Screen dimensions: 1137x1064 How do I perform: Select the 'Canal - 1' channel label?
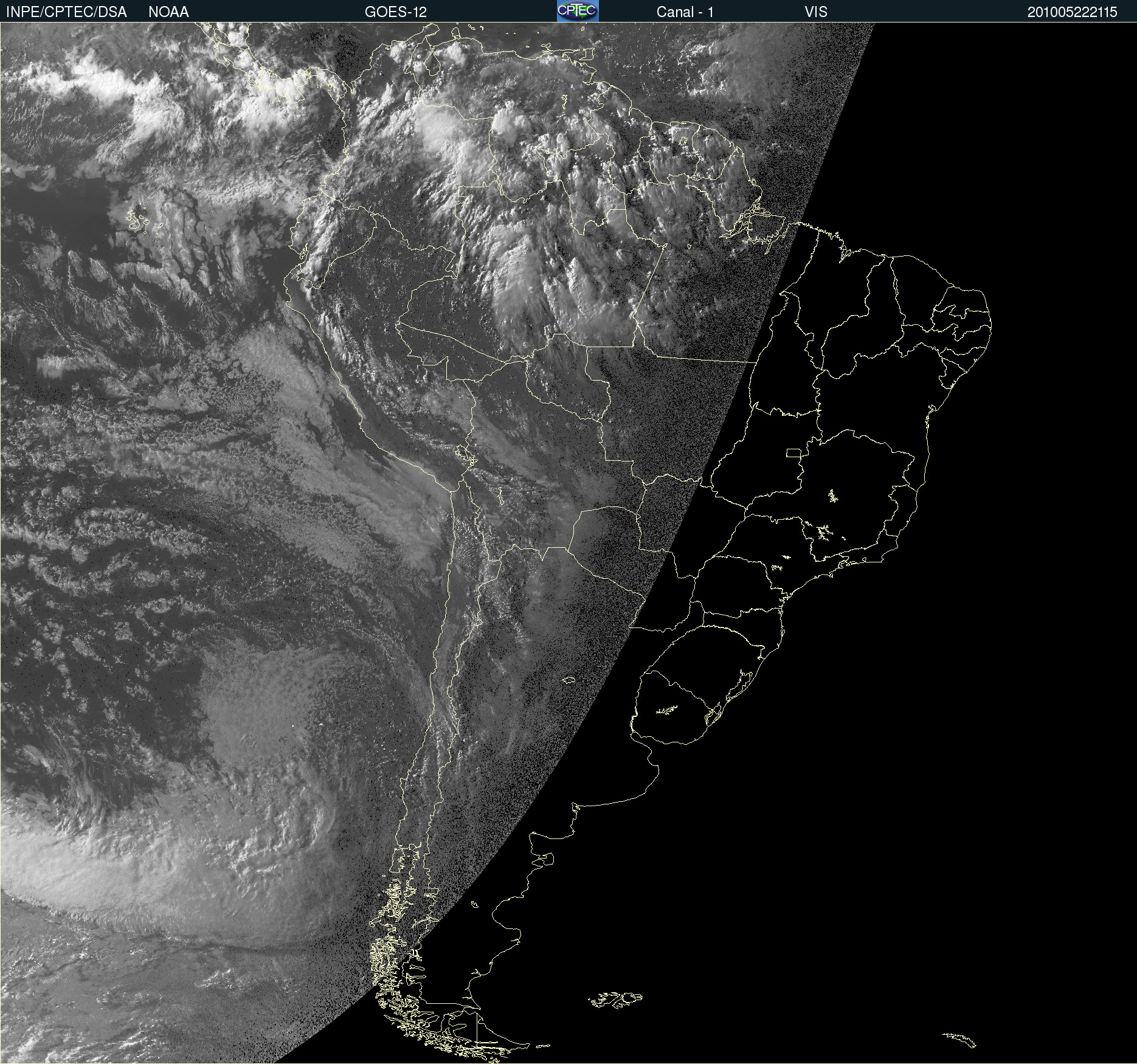[685, 12]
